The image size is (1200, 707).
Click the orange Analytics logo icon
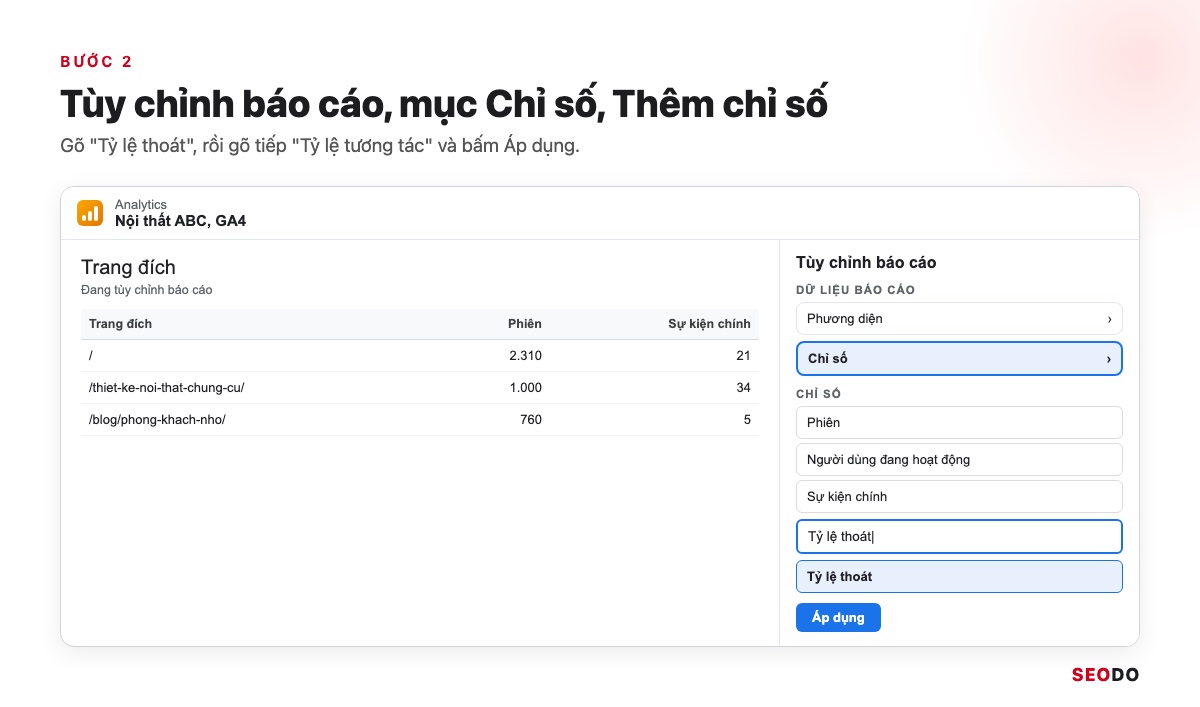(90, 213)
